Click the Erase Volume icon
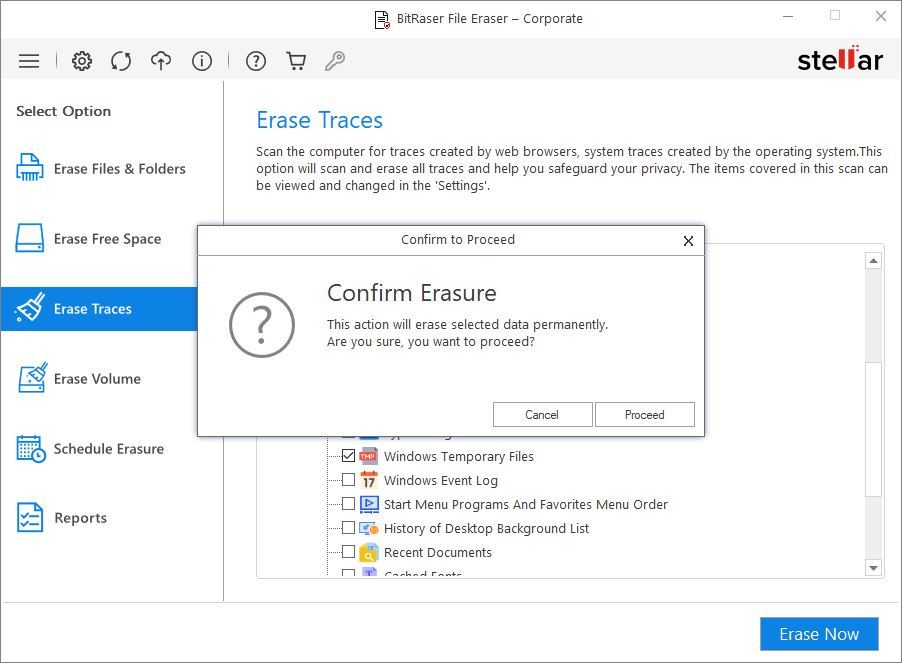 (33, 378)
